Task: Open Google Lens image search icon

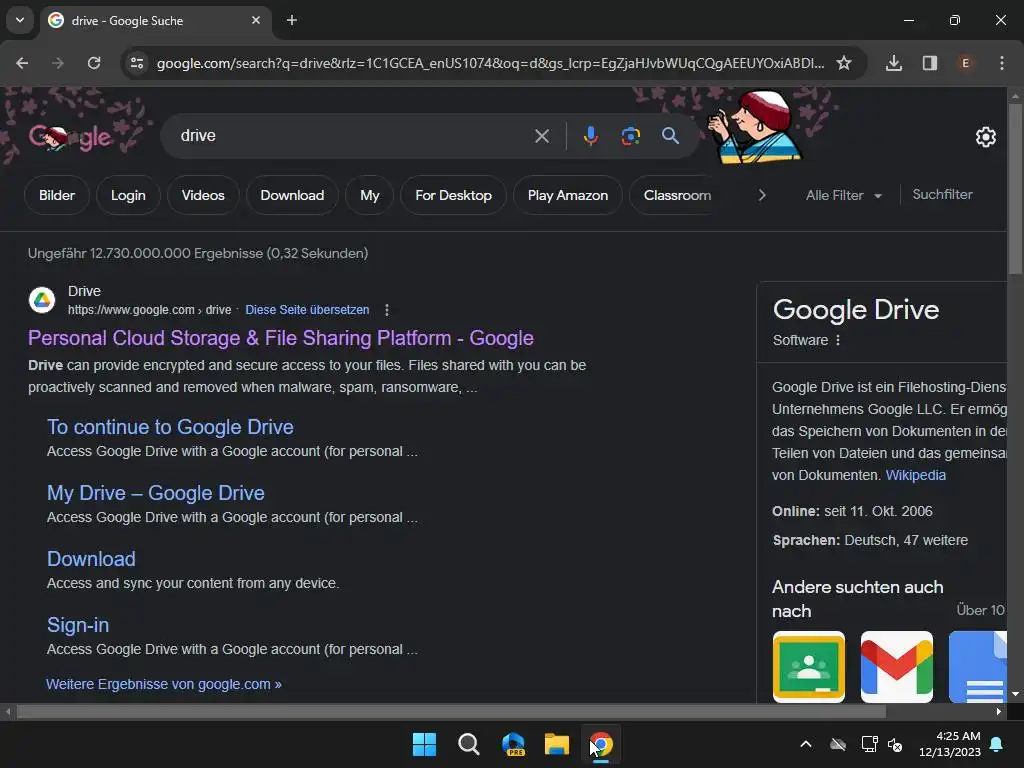Action: click(x=630, y=136)
